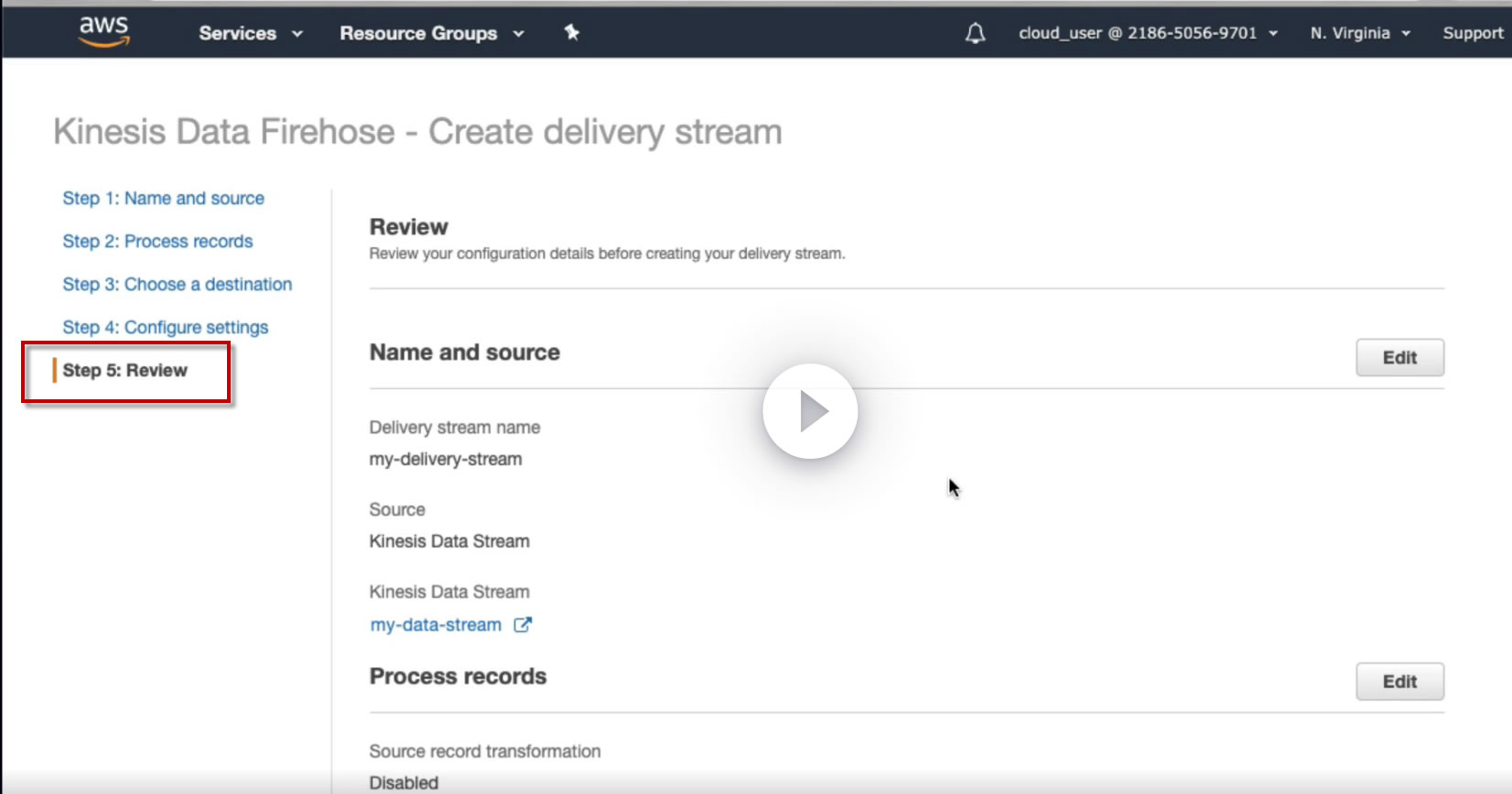Click the Services chevron arrow

(297, 34)
